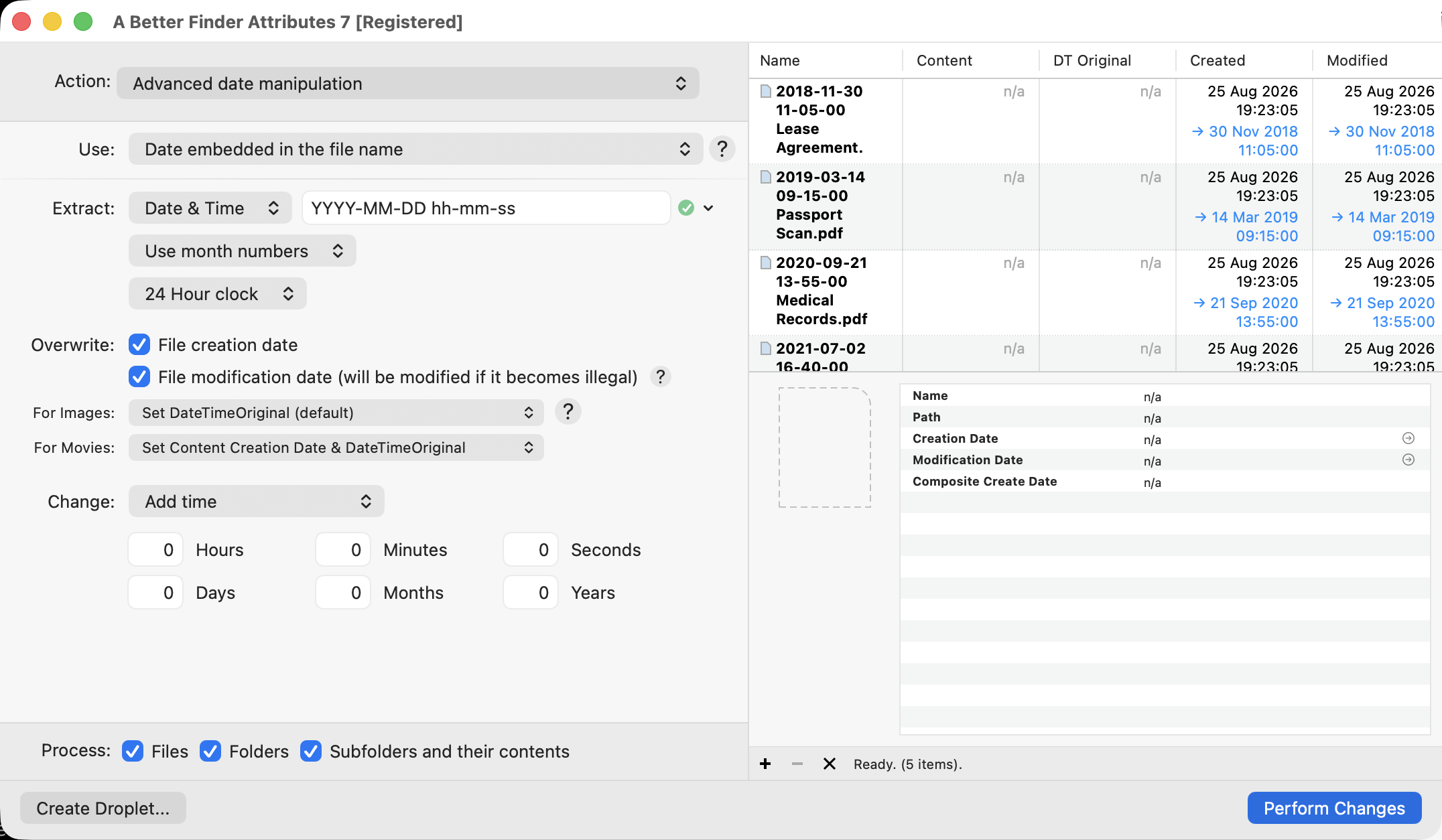Open the Action dropdown menu
Viewport: 1442px width, 840px height.
coord(408,83)
